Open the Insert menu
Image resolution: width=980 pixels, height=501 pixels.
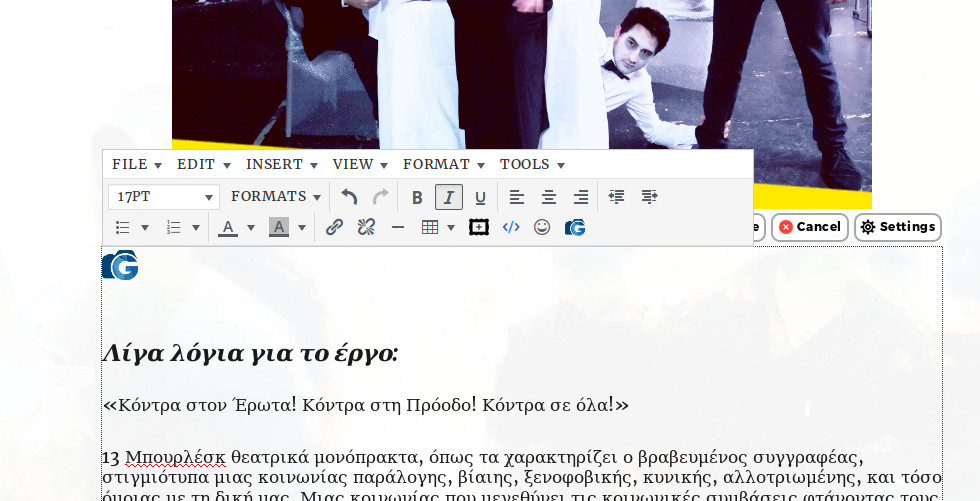(x=281, y=164)
